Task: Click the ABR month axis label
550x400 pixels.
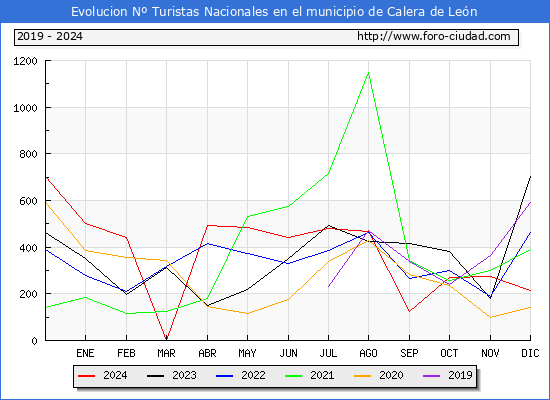Action: (207, 353)
